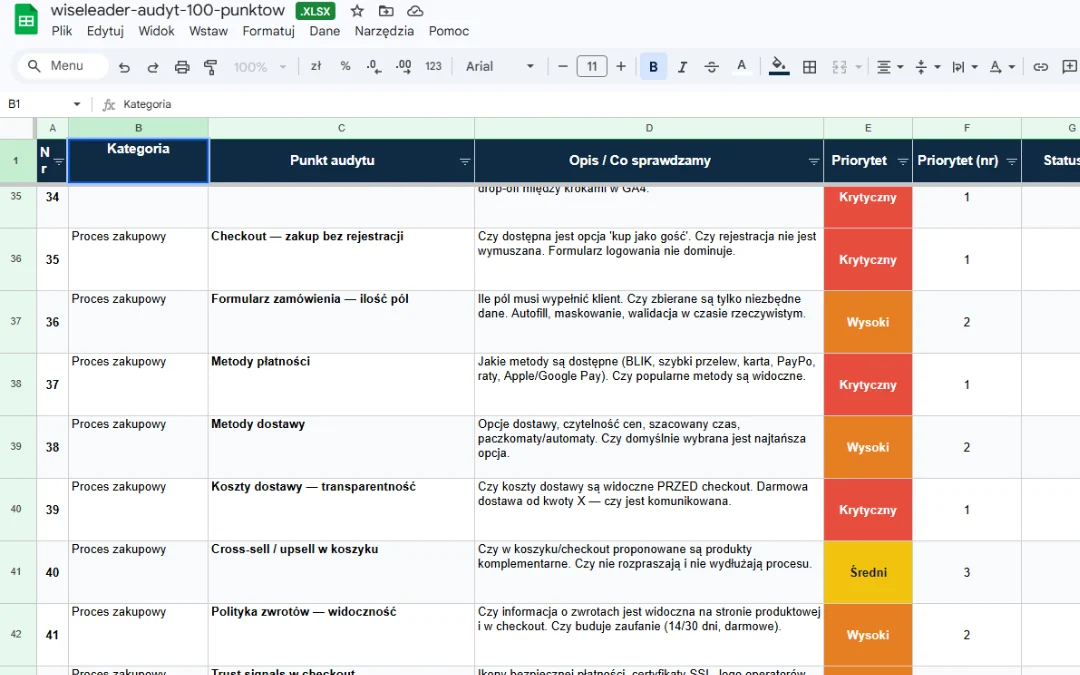
Task: Select the cell 'Metody płatności'
Action: [x=342, y=384]
